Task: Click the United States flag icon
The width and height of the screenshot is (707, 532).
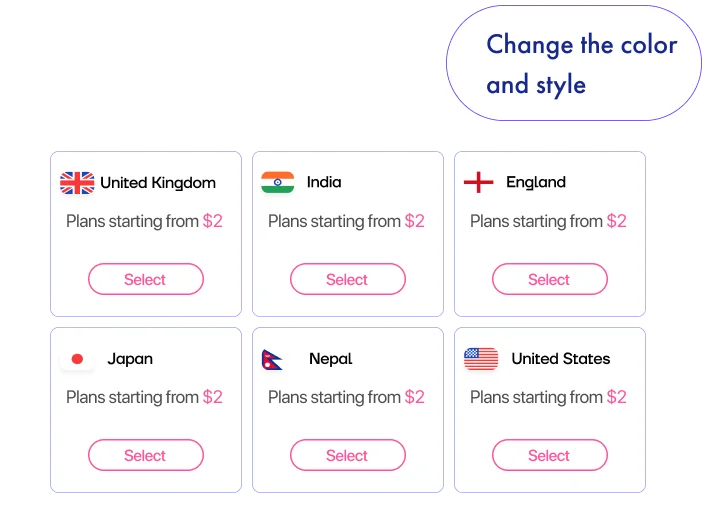Action: [x=481, y=359]
